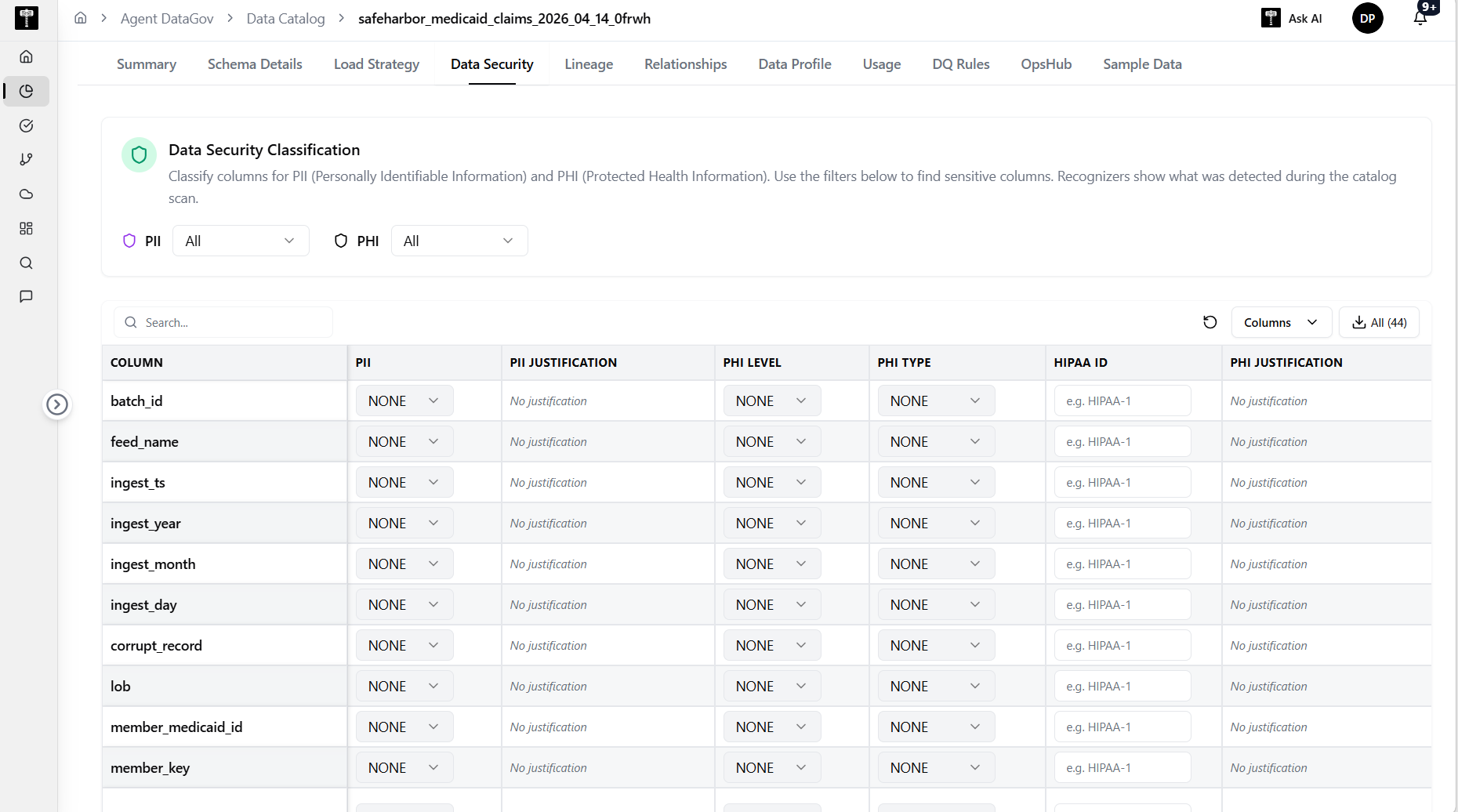Open PHI Level dropdown for lob

tap(771, 686)
